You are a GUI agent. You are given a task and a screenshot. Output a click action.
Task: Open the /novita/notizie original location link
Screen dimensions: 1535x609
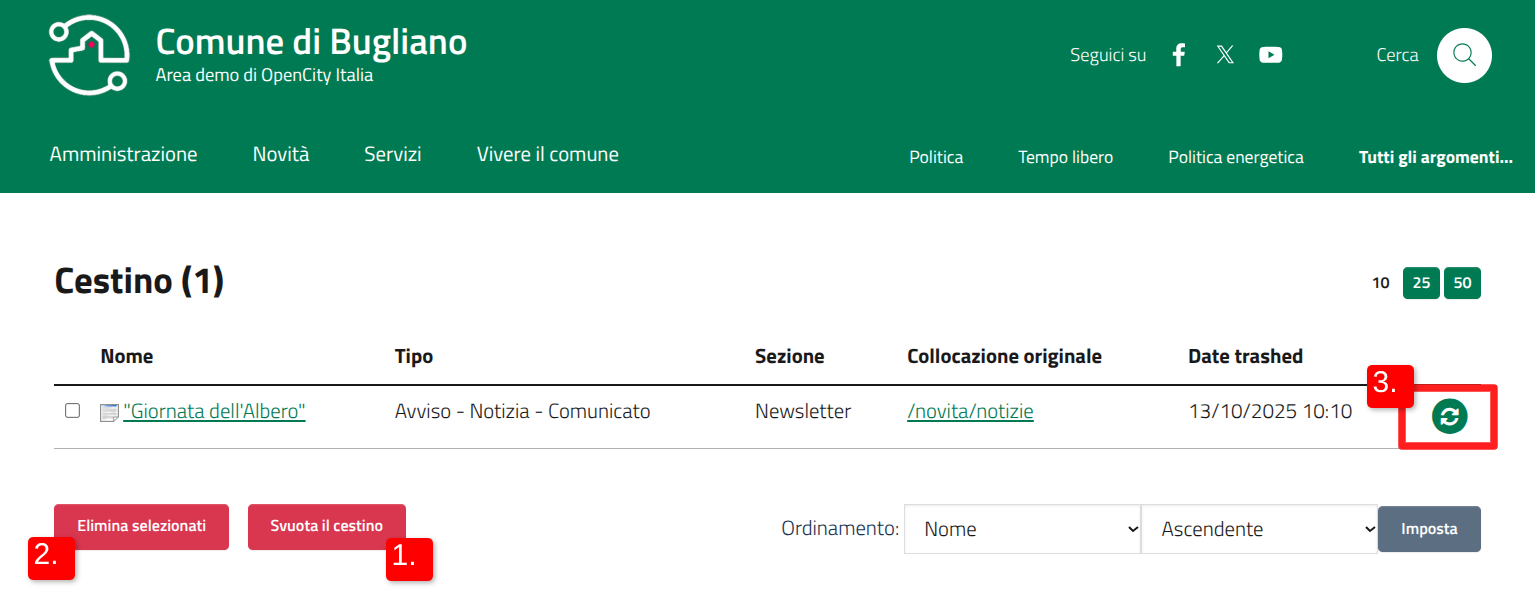click(970, 411)
